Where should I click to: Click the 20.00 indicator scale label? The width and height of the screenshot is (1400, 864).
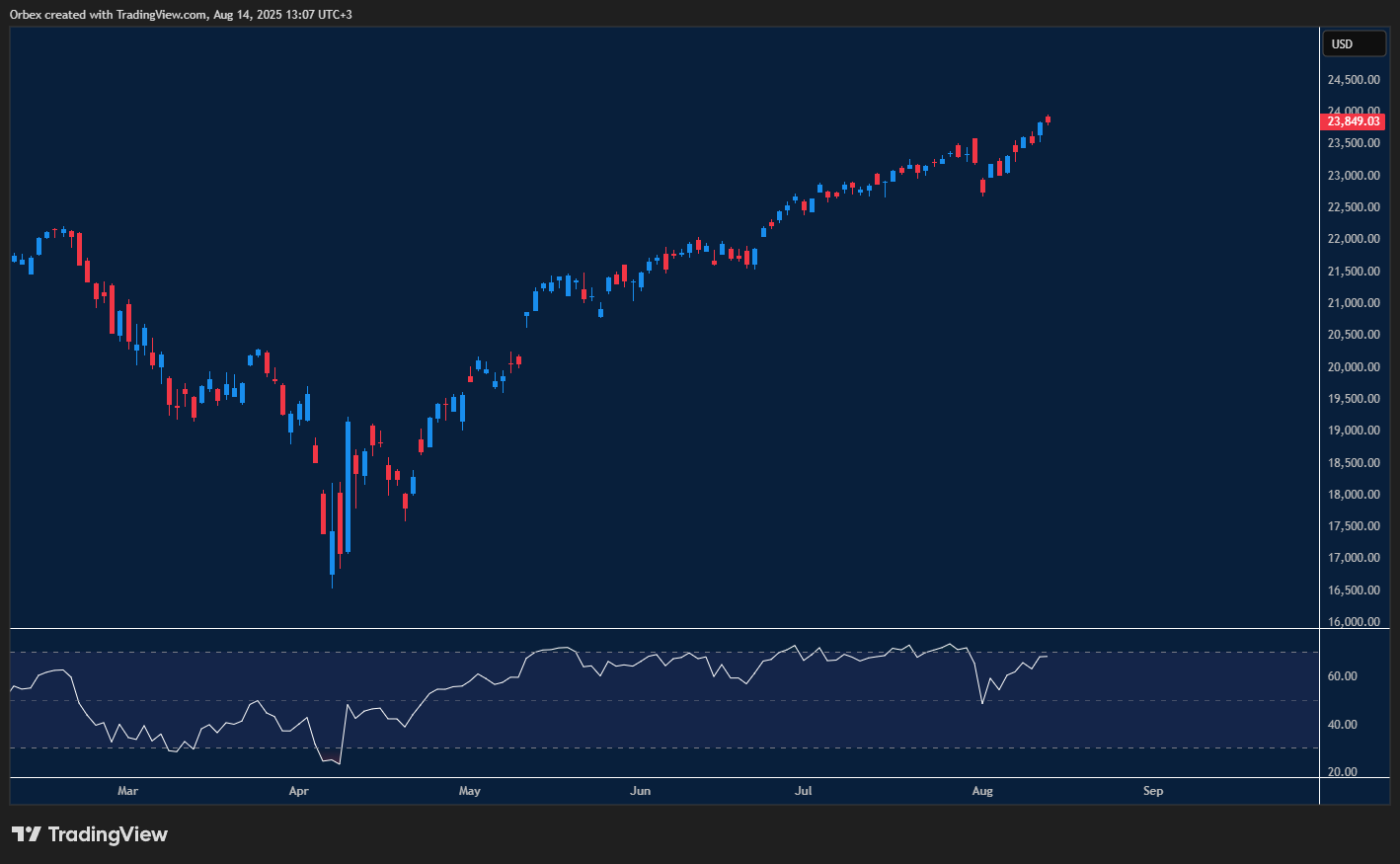pos(1343,772)
